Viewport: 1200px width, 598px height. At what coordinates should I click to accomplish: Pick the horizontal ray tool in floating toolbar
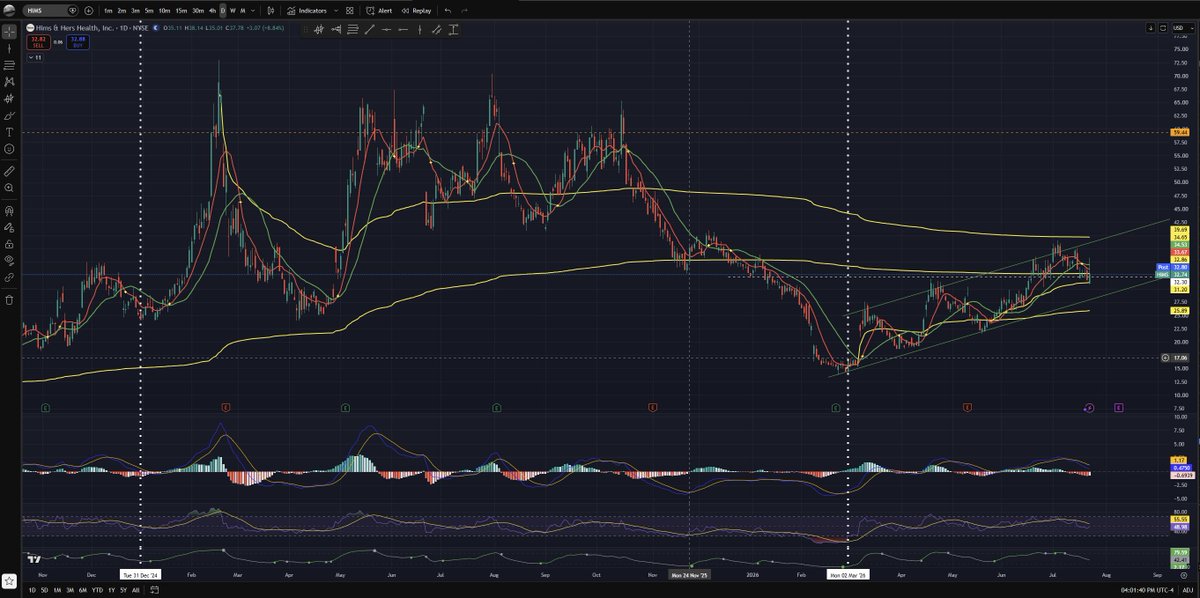point(403,30)
